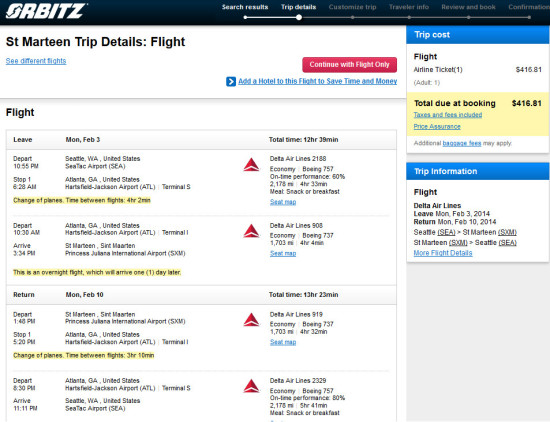Click the Delta logo for flight 908
The height and width of the screenshot is (422, 550).
pos(251,231)
